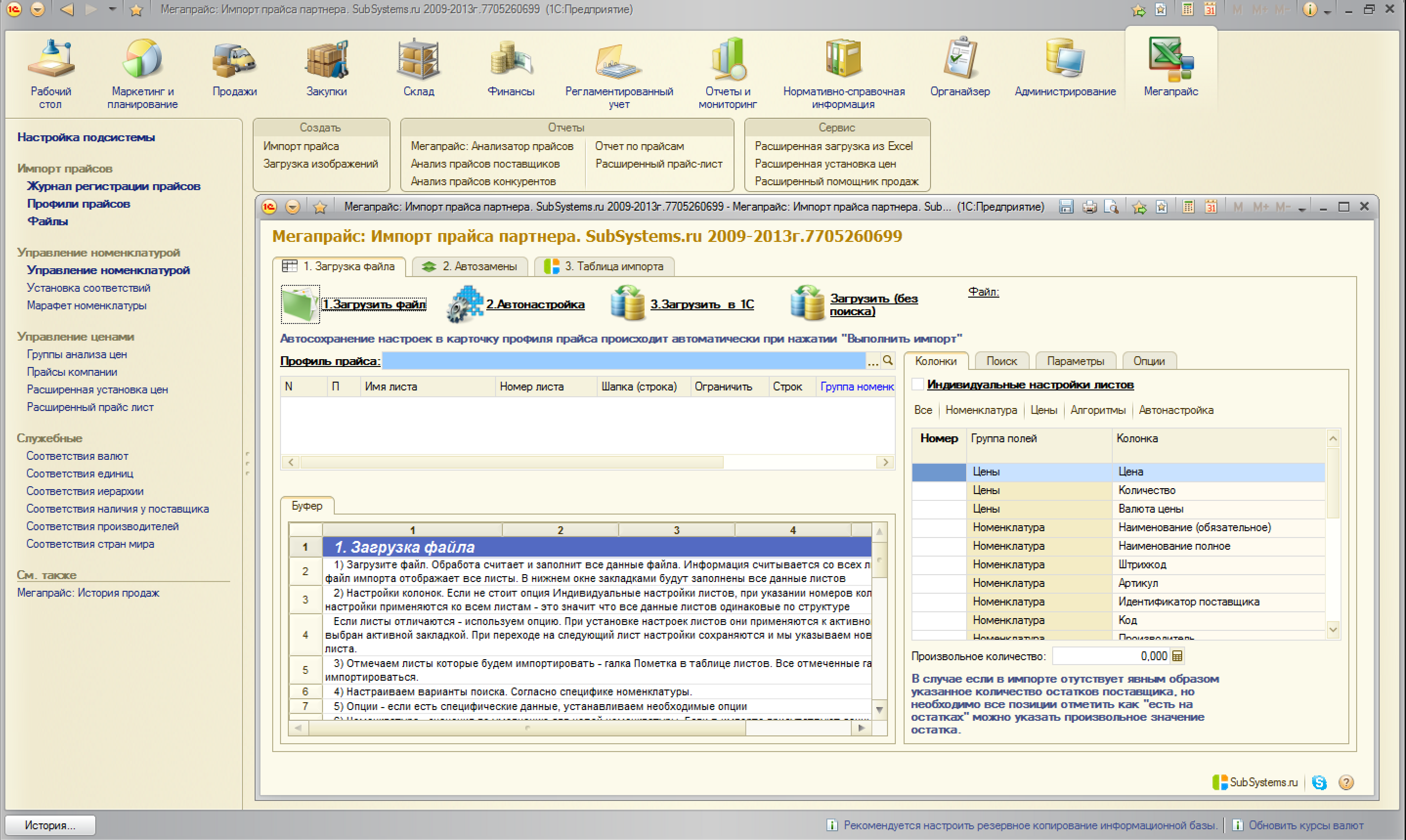Viewport: 1406px width, 840px height.
Task: Open the Профиль прайса ellipsis selector
Action: (873, 361)
